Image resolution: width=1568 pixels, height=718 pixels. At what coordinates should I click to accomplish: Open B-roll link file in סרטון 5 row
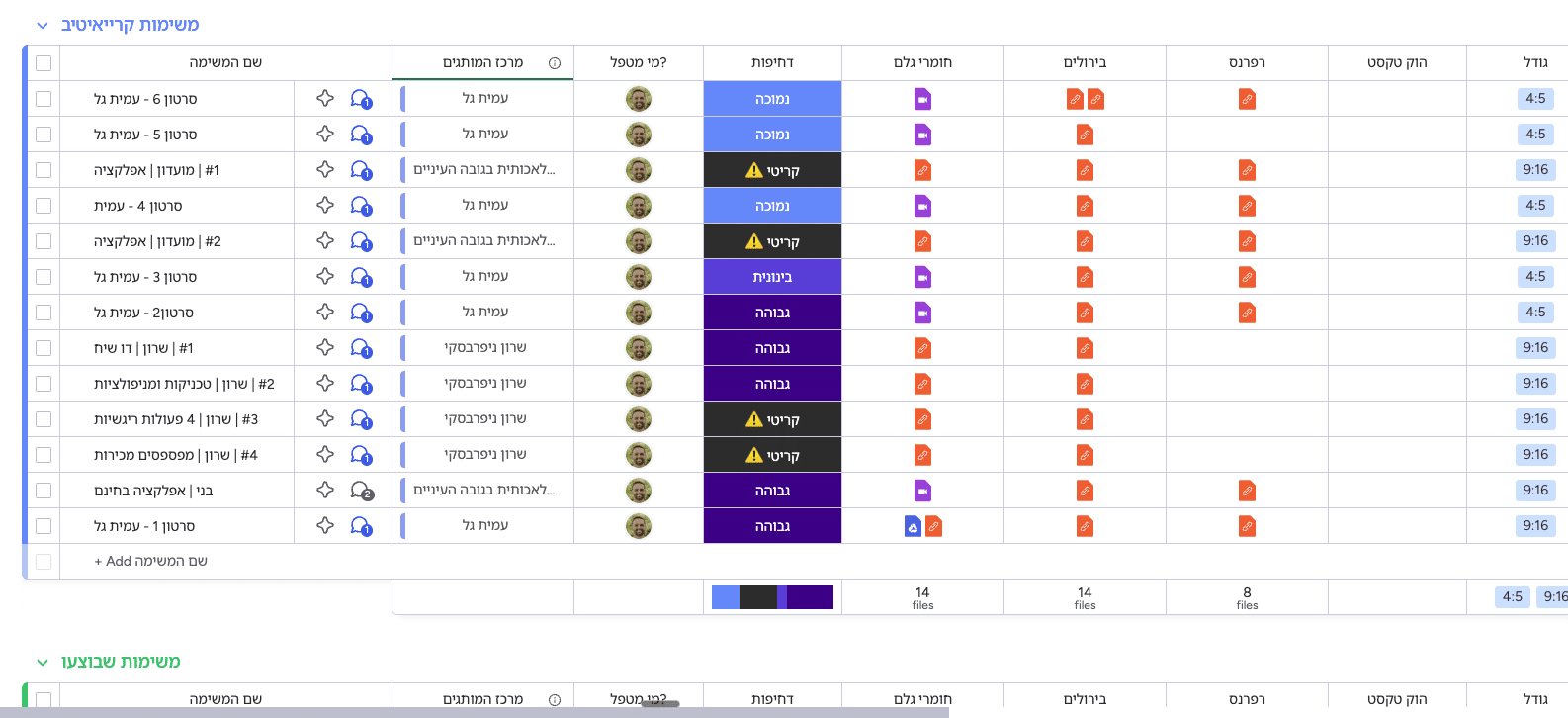pos(1085,135)
